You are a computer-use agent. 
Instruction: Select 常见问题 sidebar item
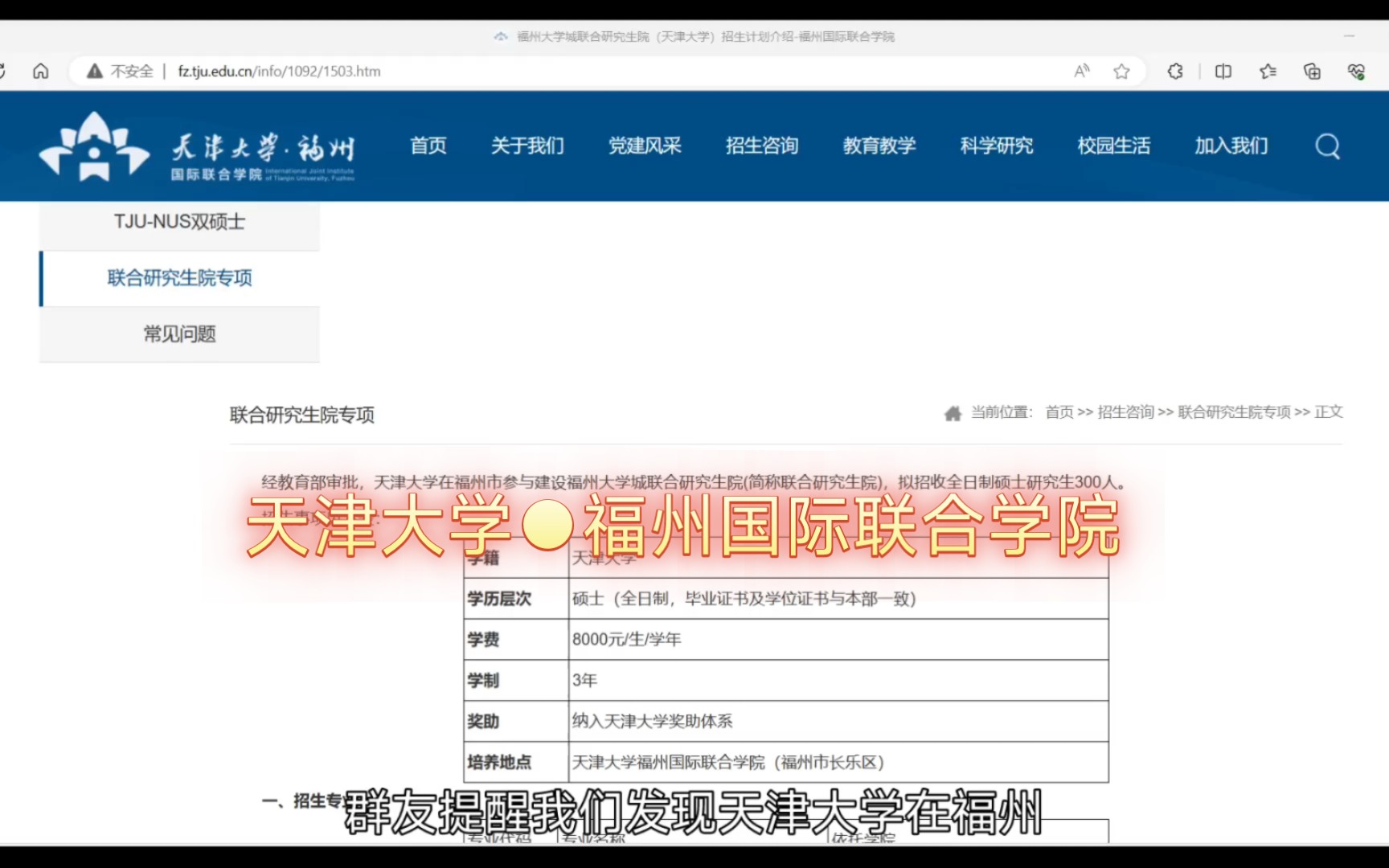click(x=179, y=334)
